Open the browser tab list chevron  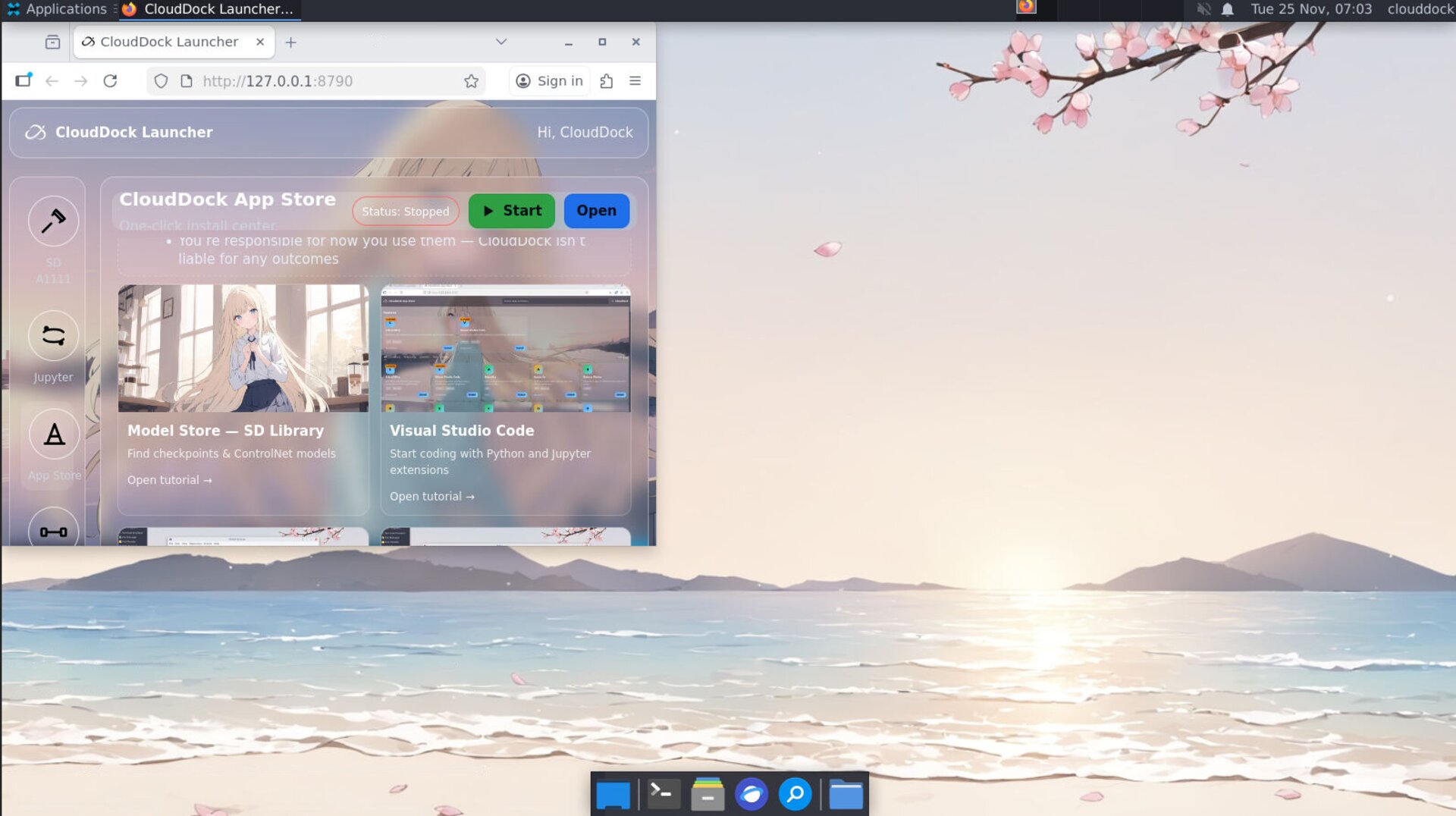pyautogui.click(x=500, y=42)
